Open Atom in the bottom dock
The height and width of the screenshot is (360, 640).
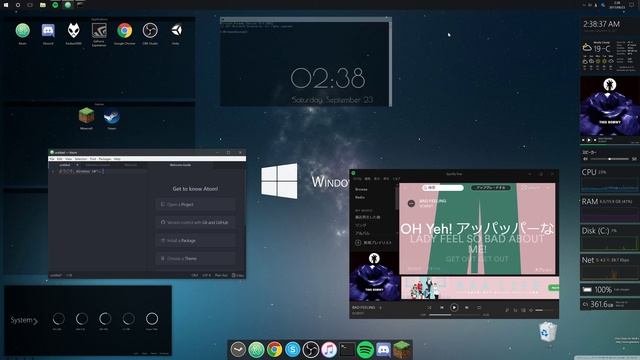pyautogui.click(x=256, y=350)
